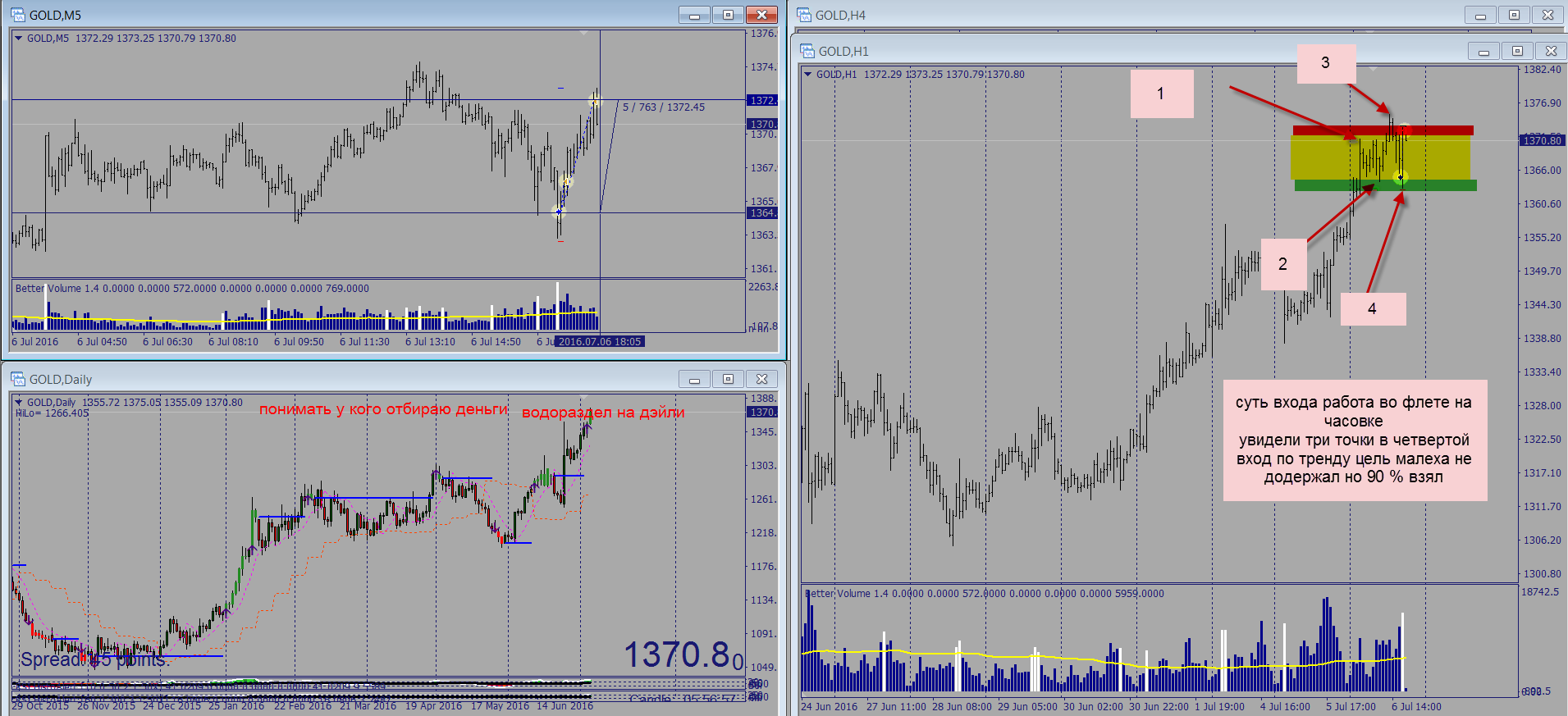Click the 1370.80 current price tag in H1 chart
Image resolution: width=1568 pixels, height=716 pixels.
pos(1543,141)
